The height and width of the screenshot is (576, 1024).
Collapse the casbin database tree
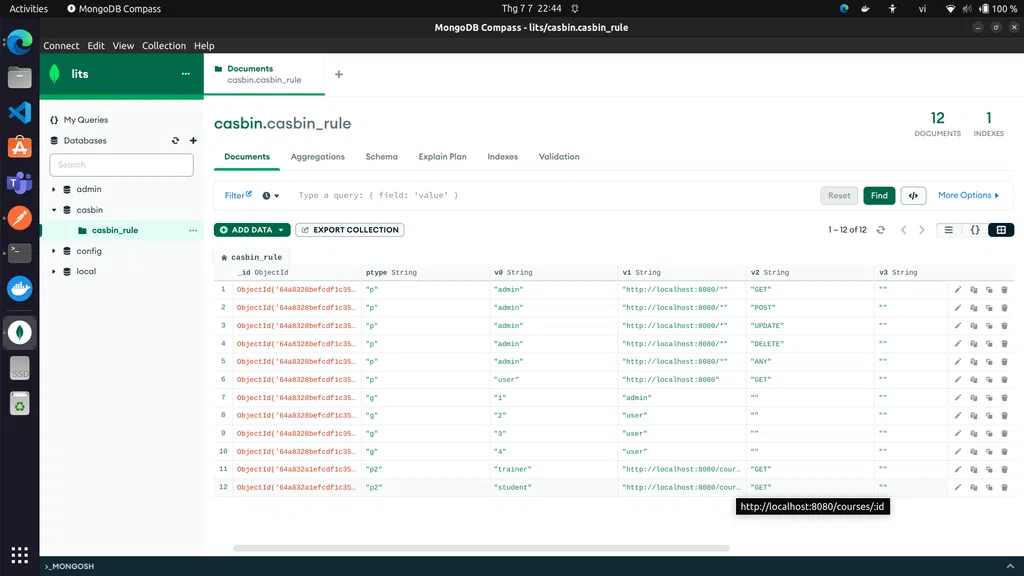coord(54,210)
